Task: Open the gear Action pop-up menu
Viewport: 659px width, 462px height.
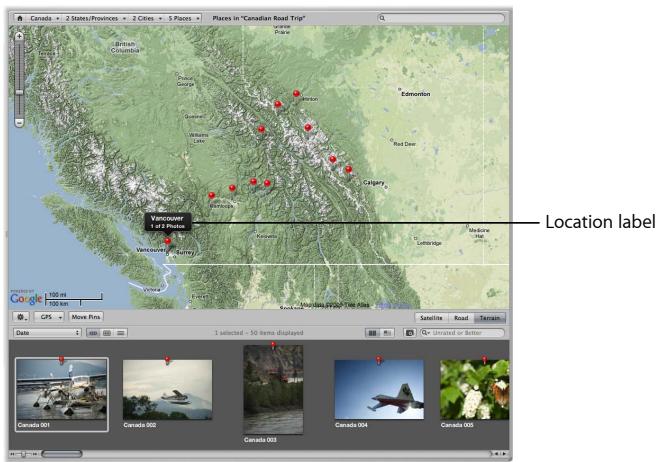Action: [21, 317]
